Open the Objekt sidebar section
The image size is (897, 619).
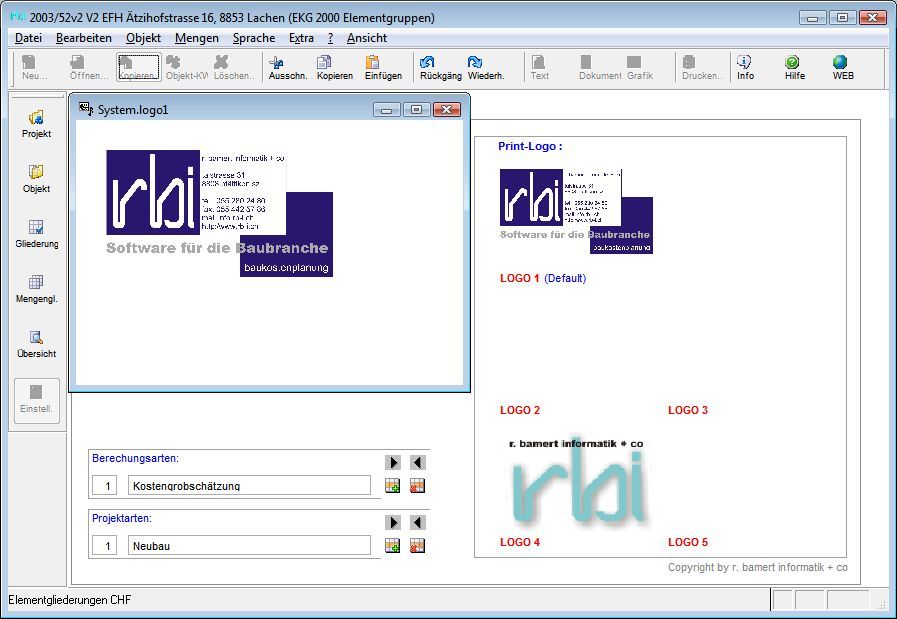coord(37,179)
